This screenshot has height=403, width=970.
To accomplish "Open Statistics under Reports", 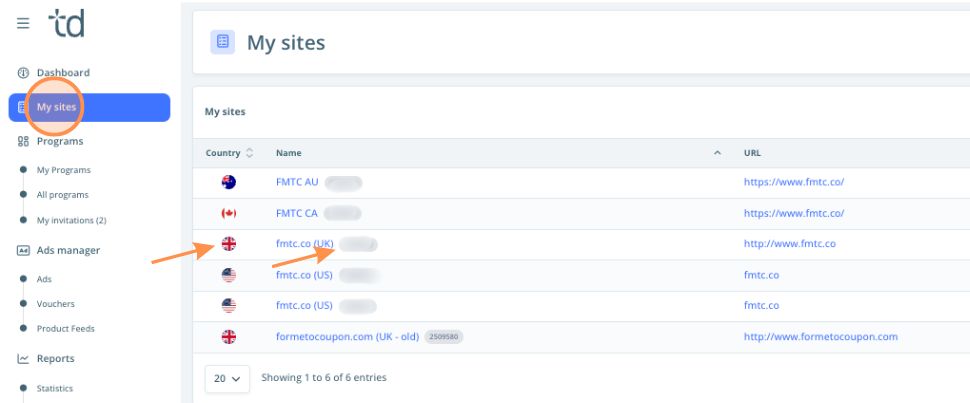I will click(55, 389).
